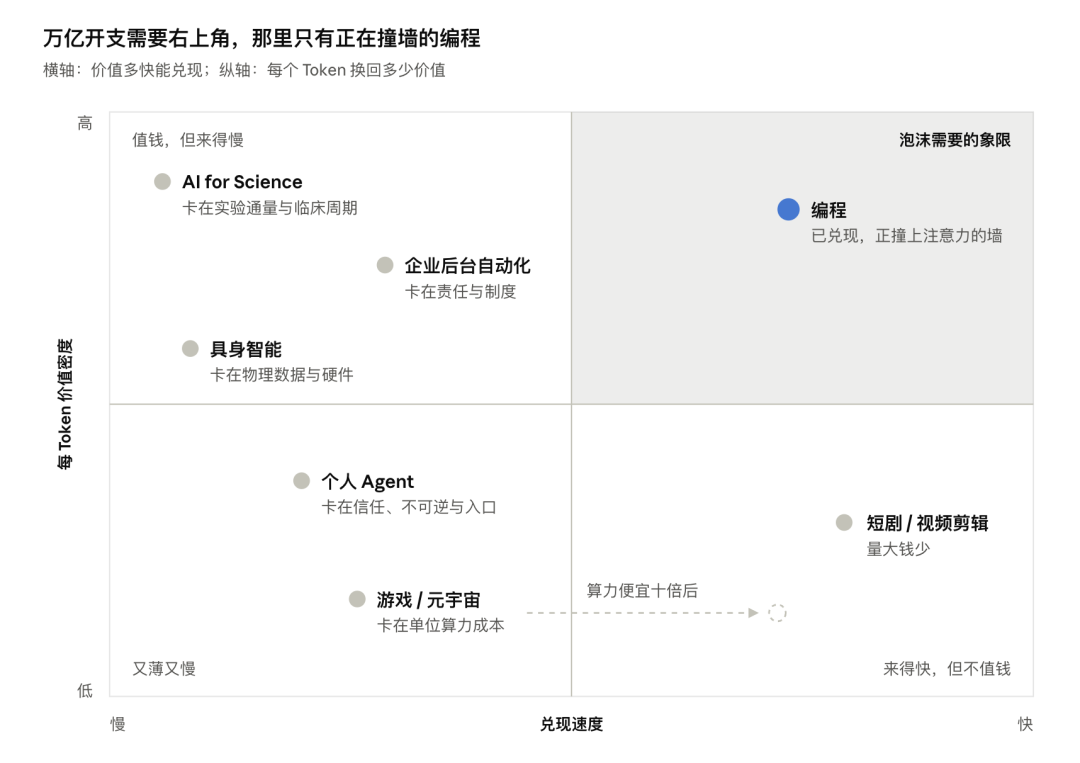Select the 快 label on the horizontal axis
The height and width of the screenshot is (763, 1080).
(1025, 724)
